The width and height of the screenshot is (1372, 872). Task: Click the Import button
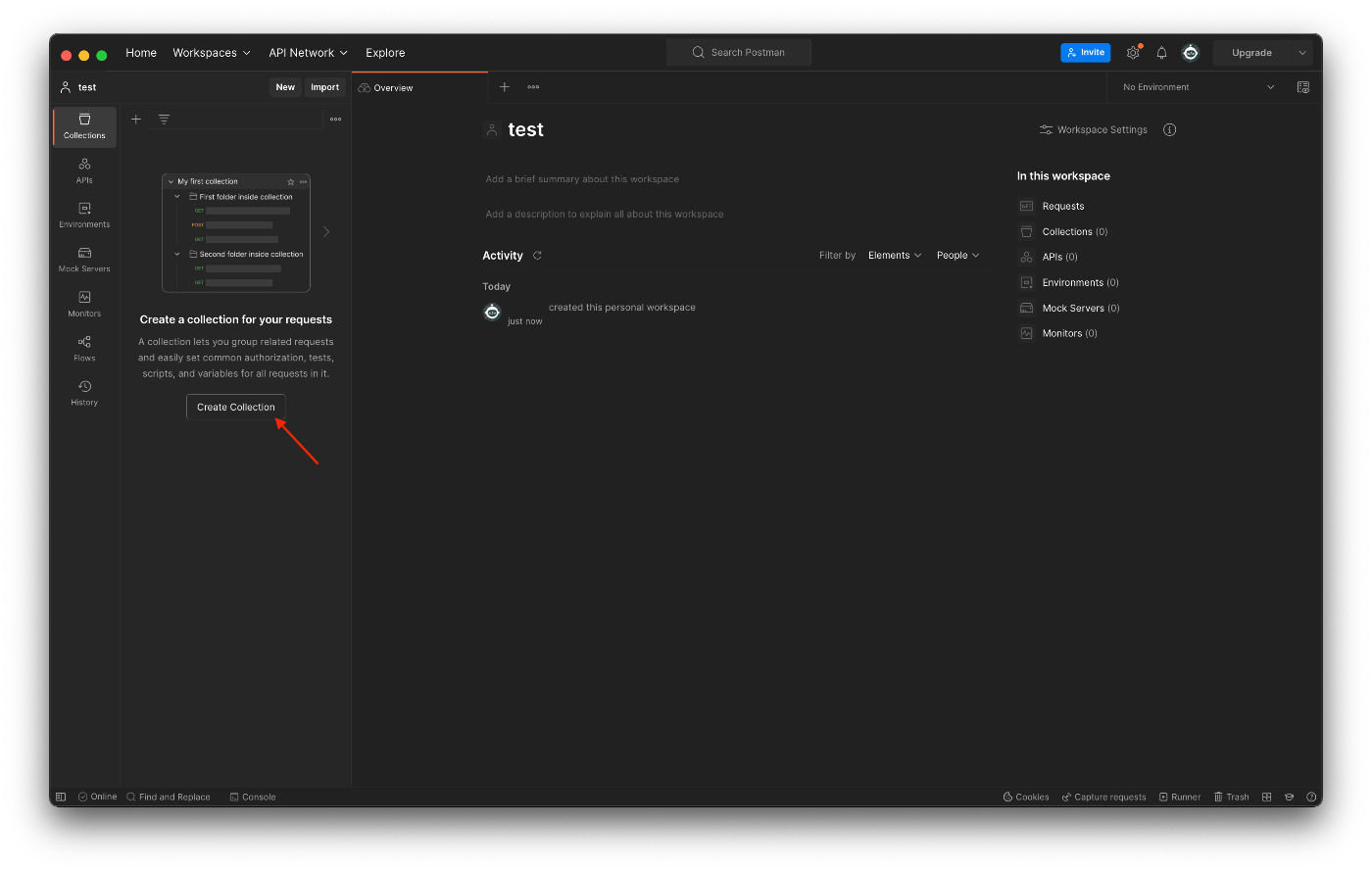325,87
